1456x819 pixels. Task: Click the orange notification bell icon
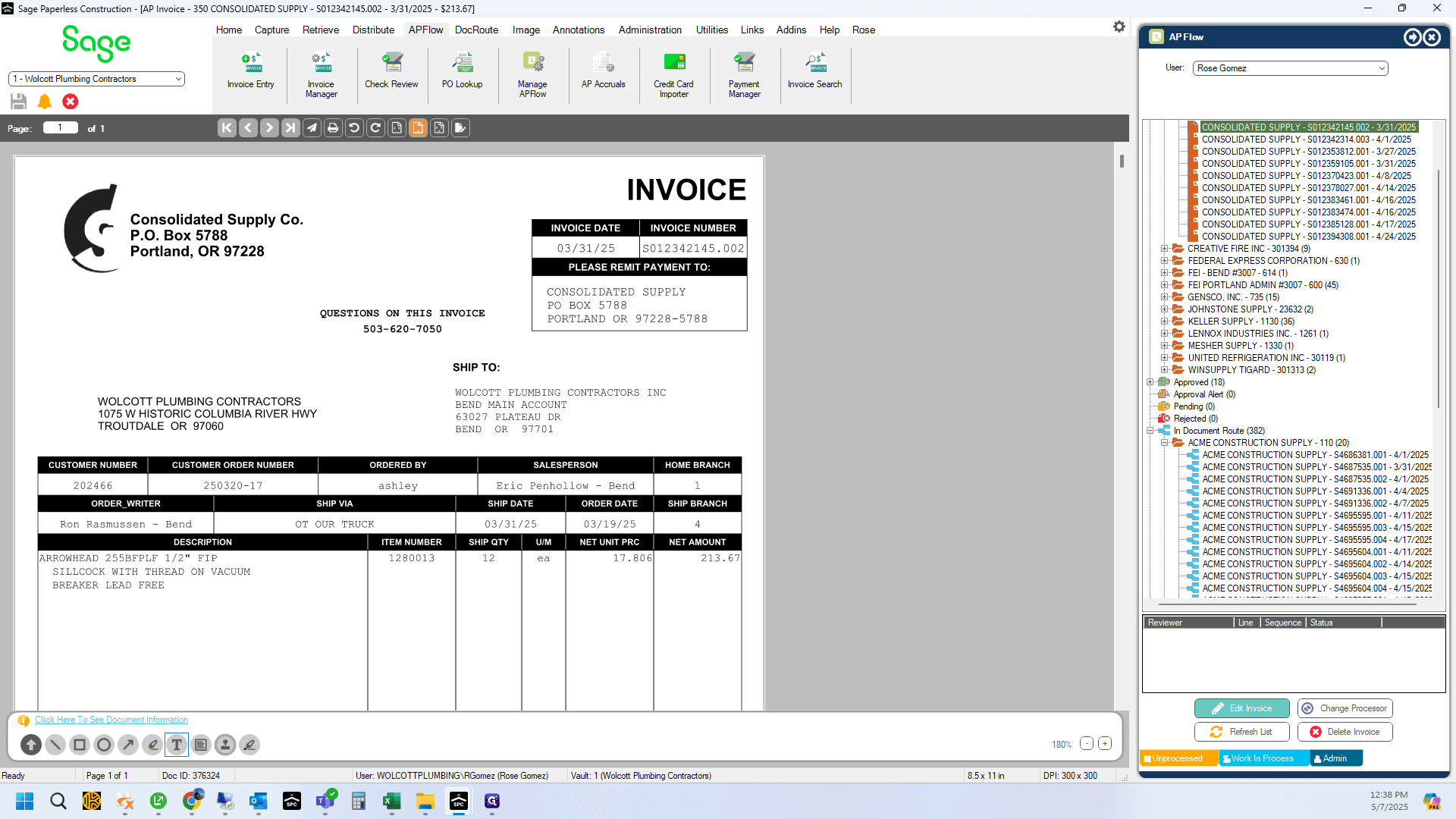pyautogui.click(x=45, y=102)
